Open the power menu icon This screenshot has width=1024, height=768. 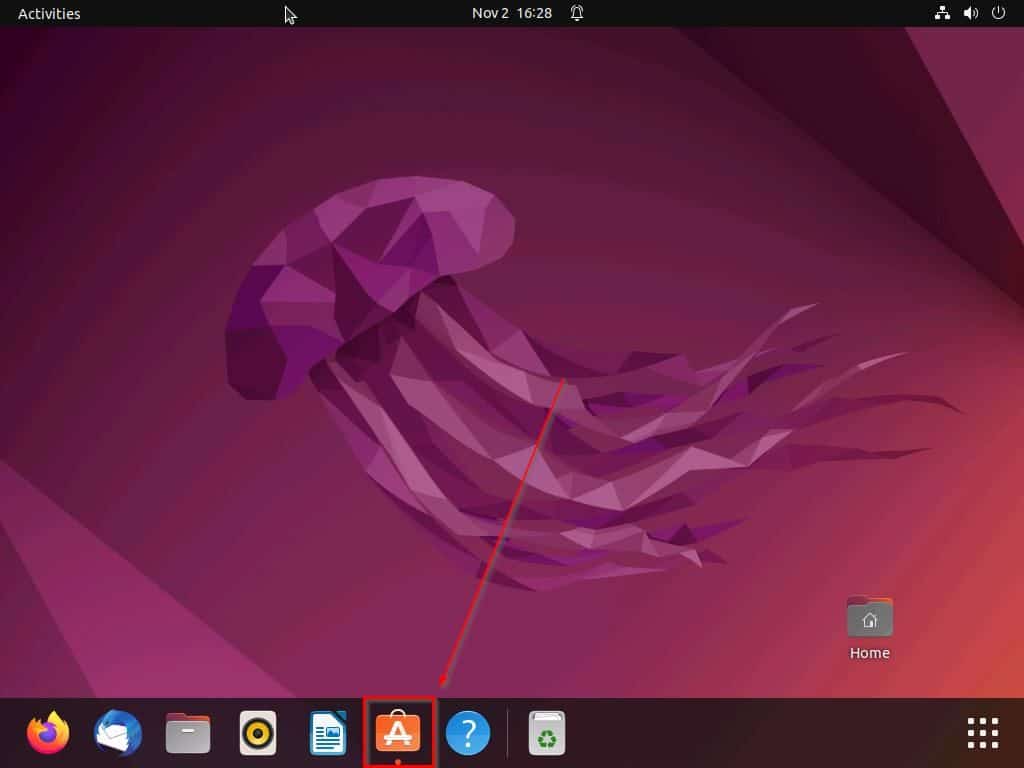coord(999,12)
